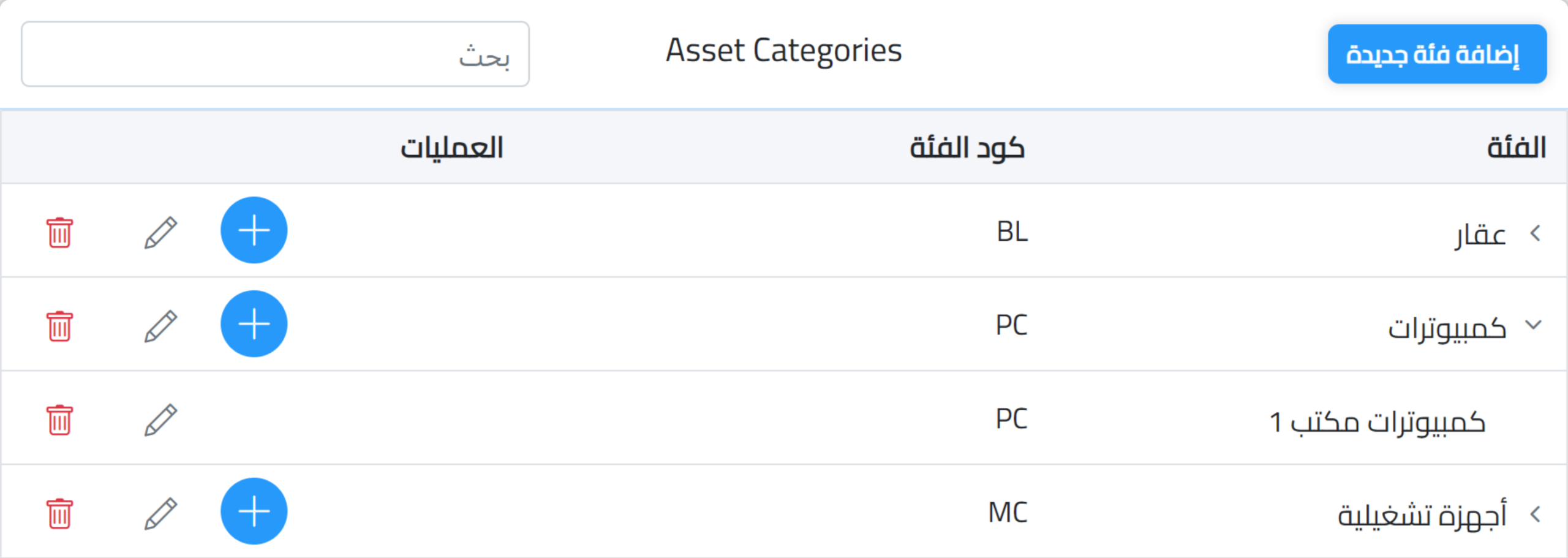Expand the أجهزة تشغيلية category chevron
The width and height of the screenshot is (1568, 558).
[x=1535, y=514]
